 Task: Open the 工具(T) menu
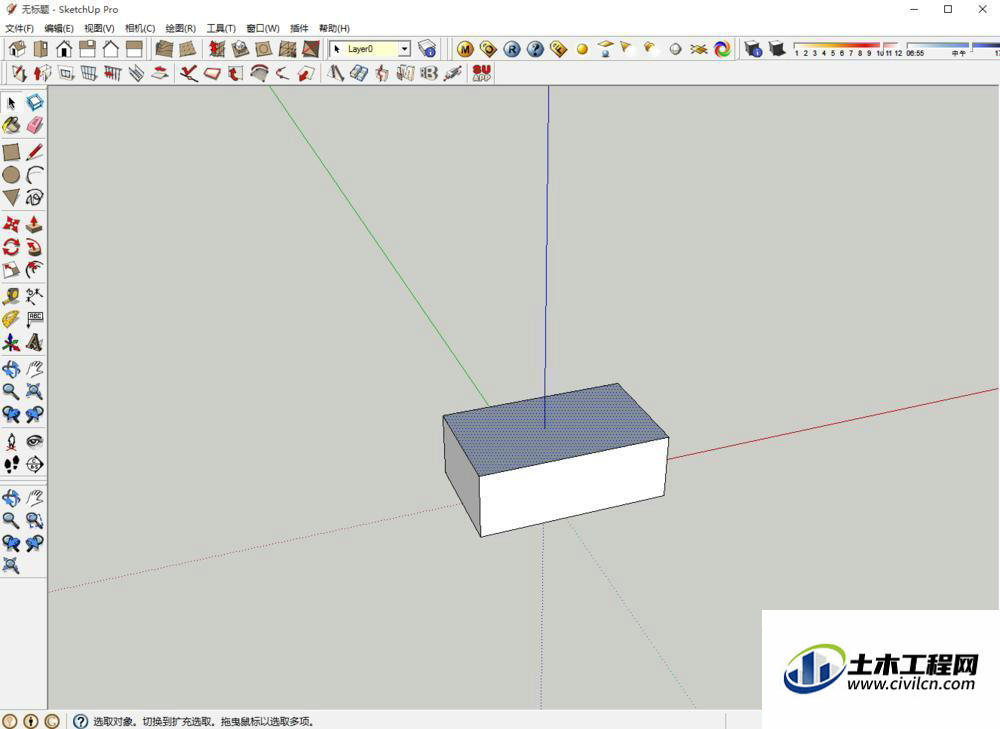[x=221, y=28]
